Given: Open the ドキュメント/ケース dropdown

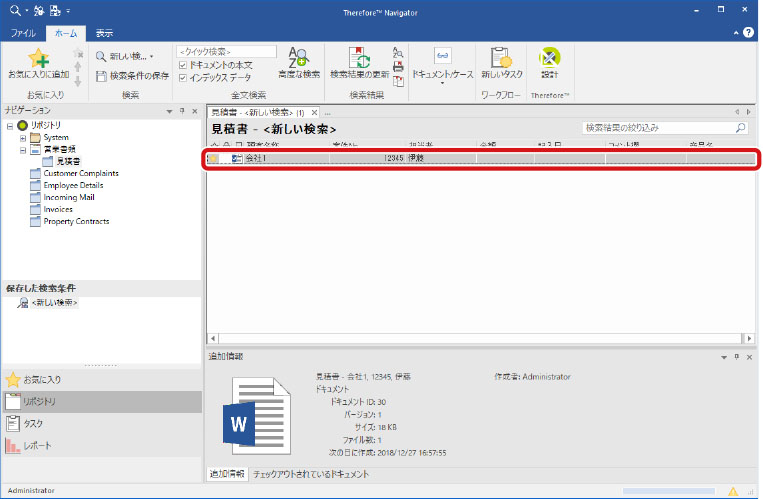Looking at the screenshot, I should click(x=442, y=62).
